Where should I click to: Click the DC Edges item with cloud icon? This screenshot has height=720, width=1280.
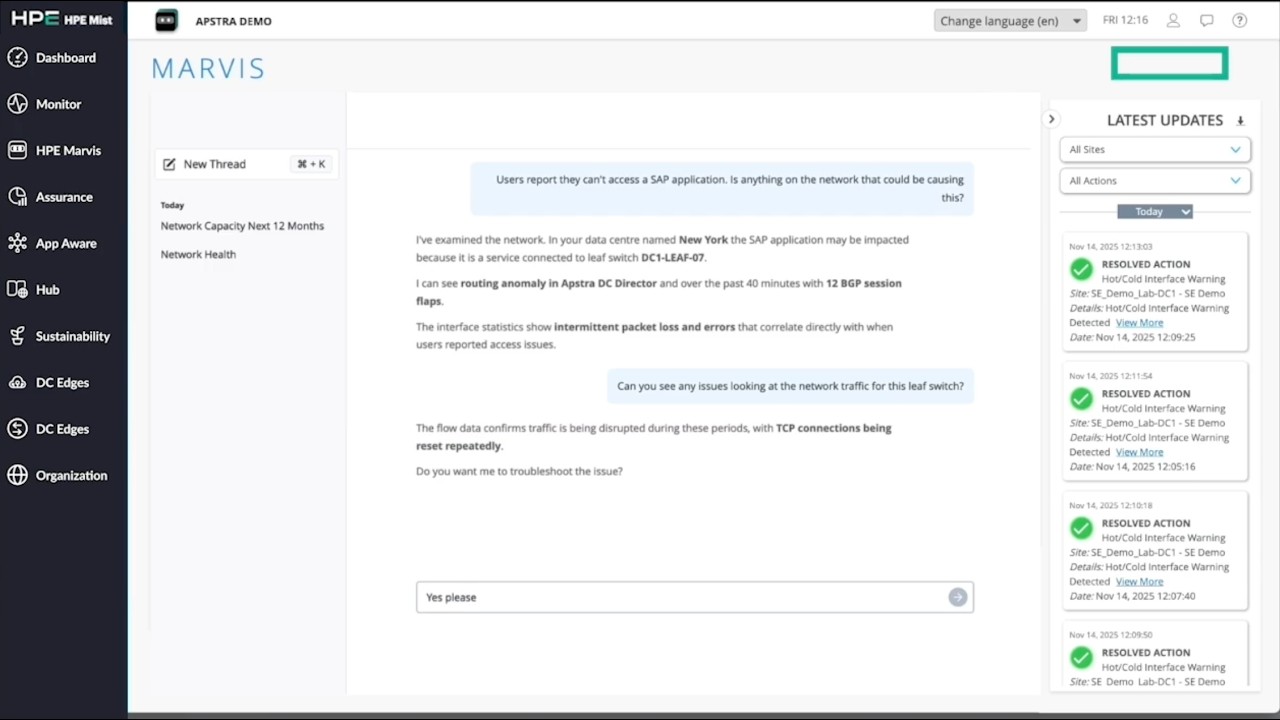(48, 383)
